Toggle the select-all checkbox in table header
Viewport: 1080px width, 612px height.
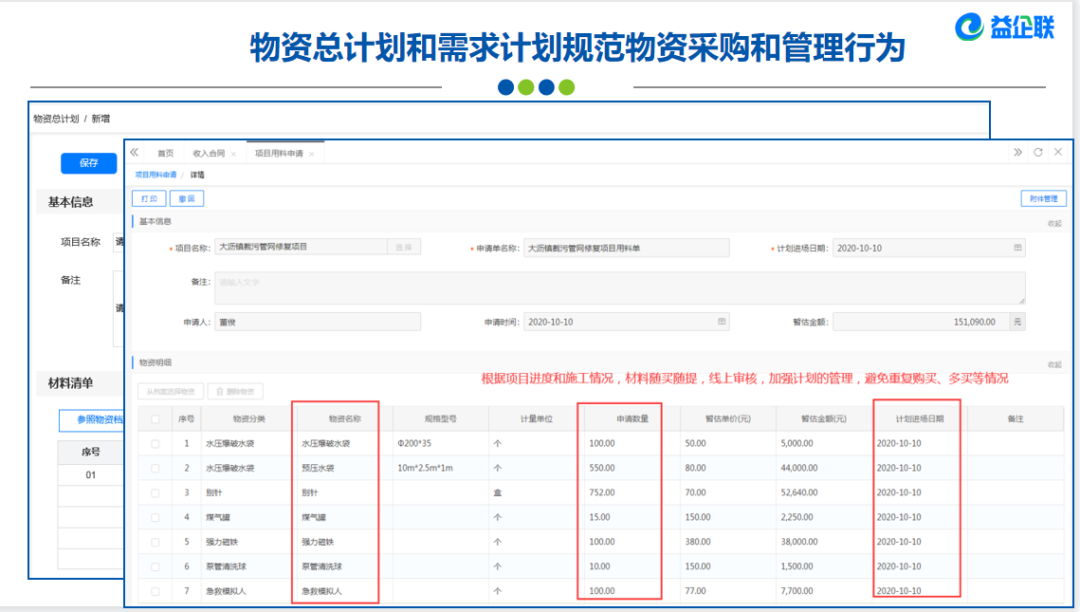click(155, 419)
